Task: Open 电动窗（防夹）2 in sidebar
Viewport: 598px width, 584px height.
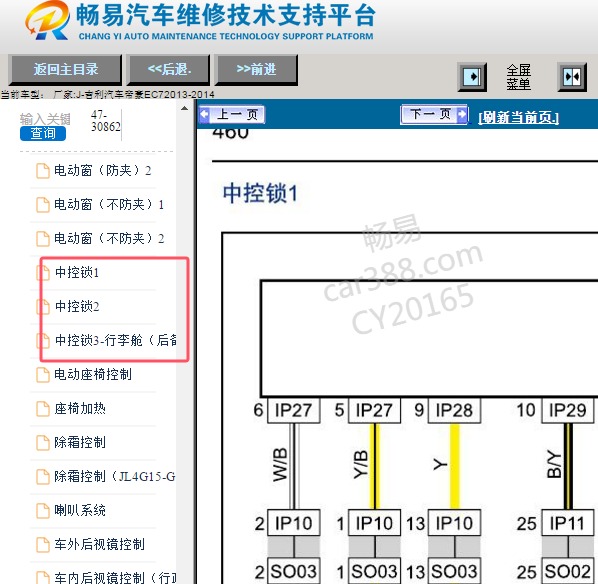Action: [102, 171]
